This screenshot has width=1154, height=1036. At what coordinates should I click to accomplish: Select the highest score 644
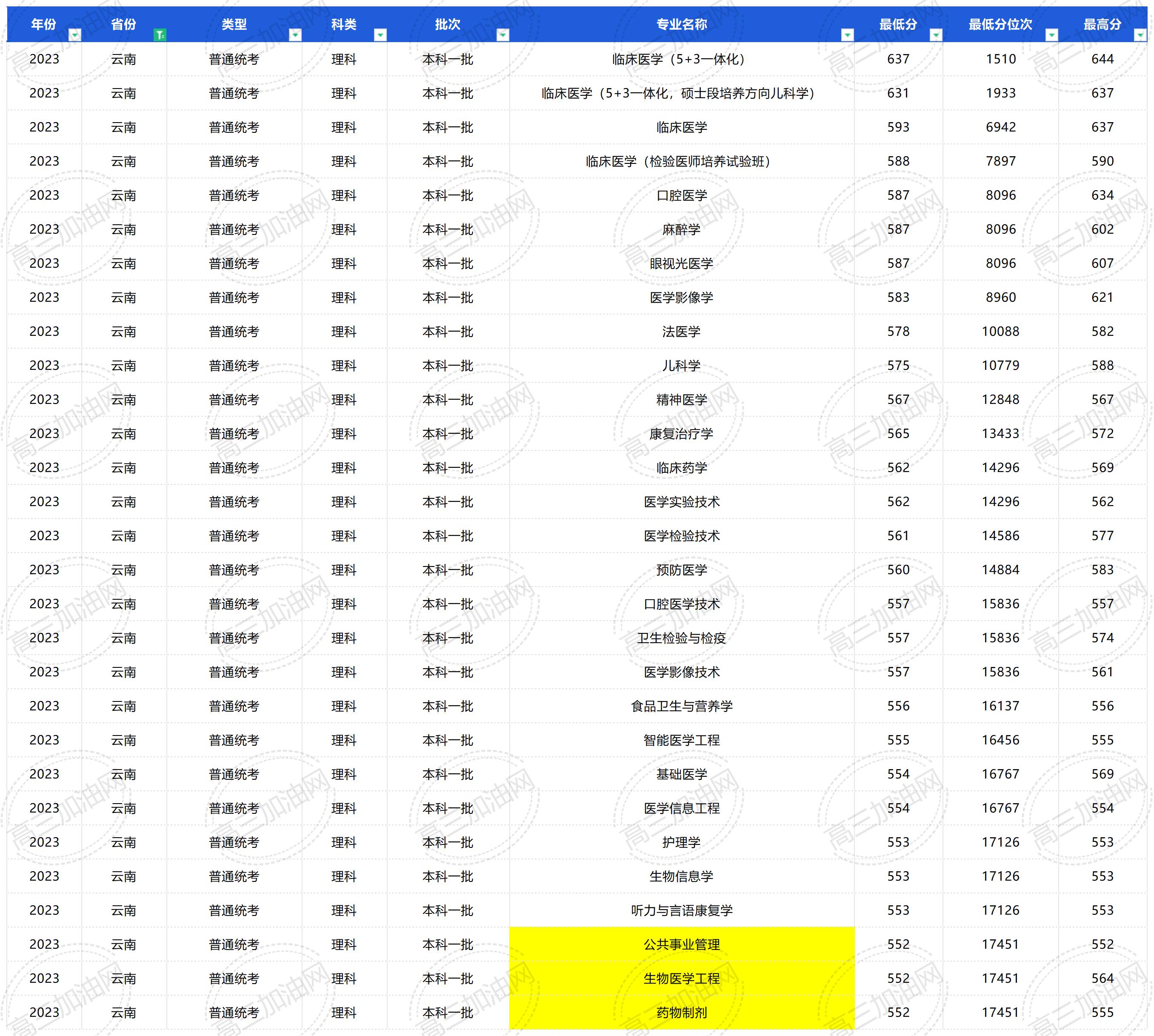click(1102, 59)
